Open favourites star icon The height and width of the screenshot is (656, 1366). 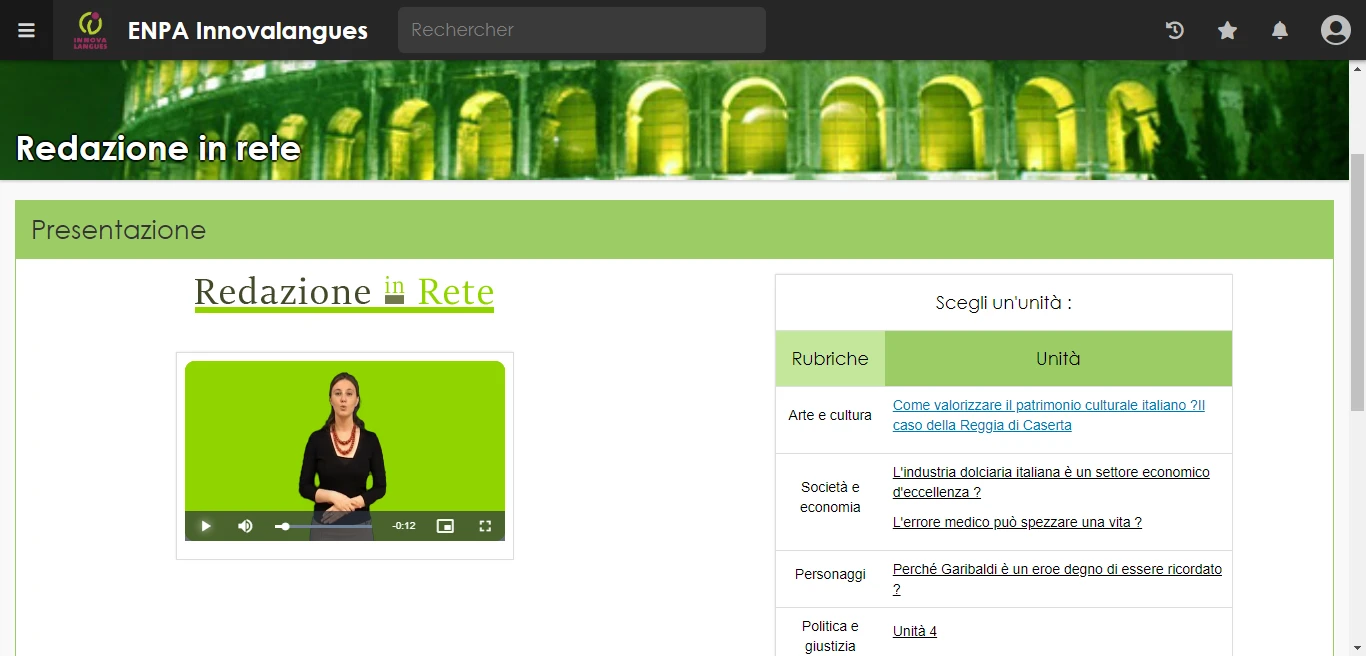click(1227, 30)
